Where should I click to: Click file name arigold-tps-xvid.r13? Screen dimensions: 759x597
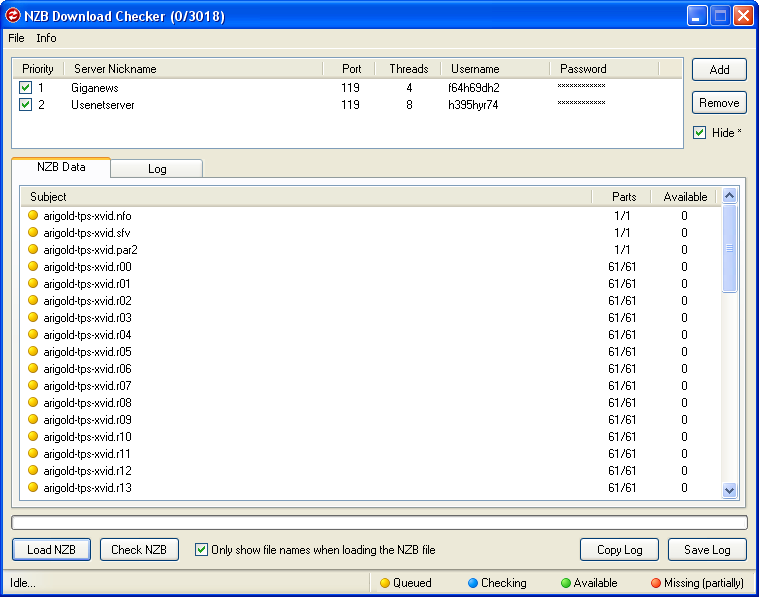87,488
